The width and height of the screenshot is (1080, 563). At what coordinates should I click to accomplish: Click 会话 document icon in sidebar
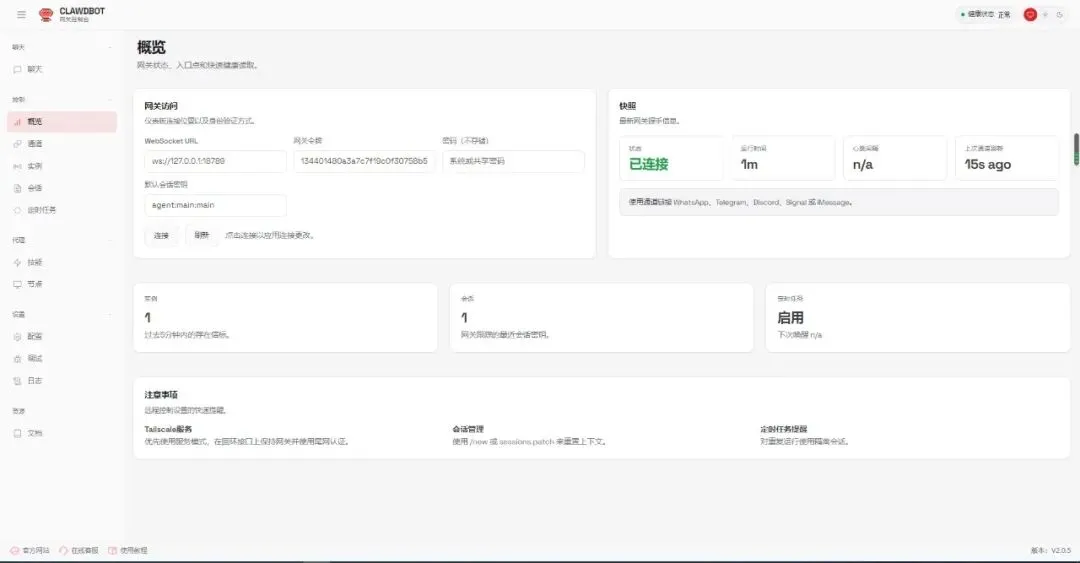(17, 188)
